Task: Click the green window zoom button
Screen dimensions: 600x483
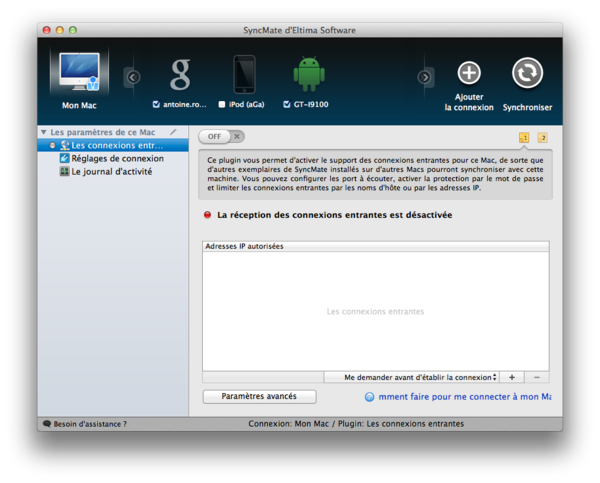Action: [x=73, y=30]
